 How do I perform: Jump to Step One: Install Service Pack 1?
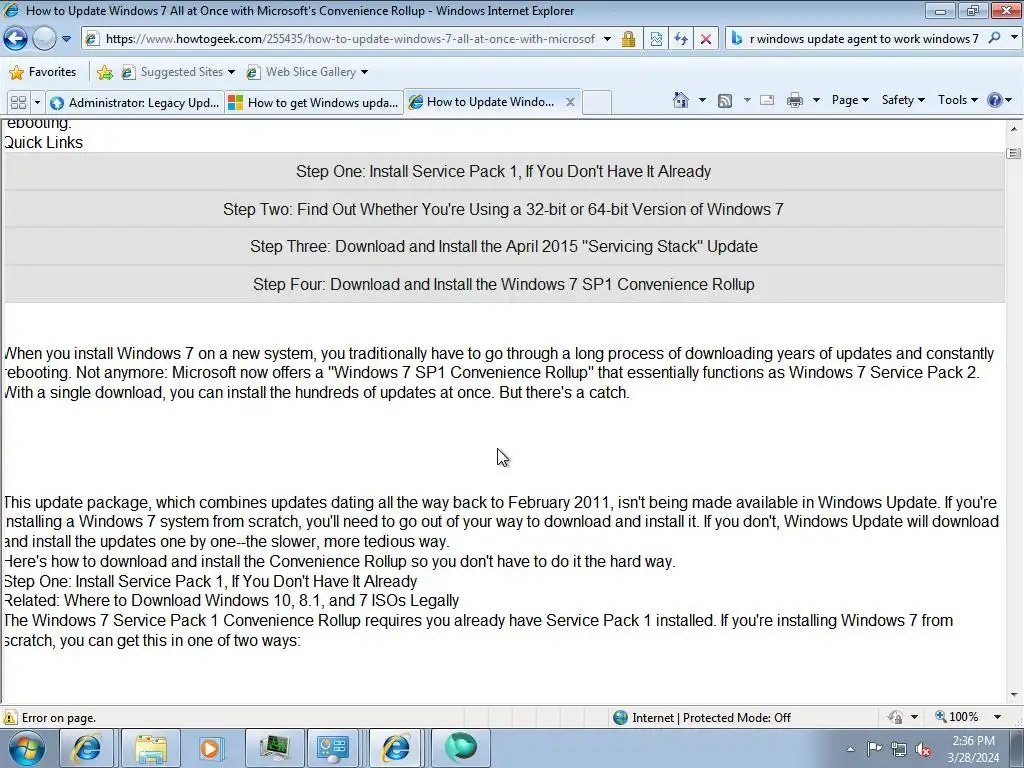coord(504,171)
